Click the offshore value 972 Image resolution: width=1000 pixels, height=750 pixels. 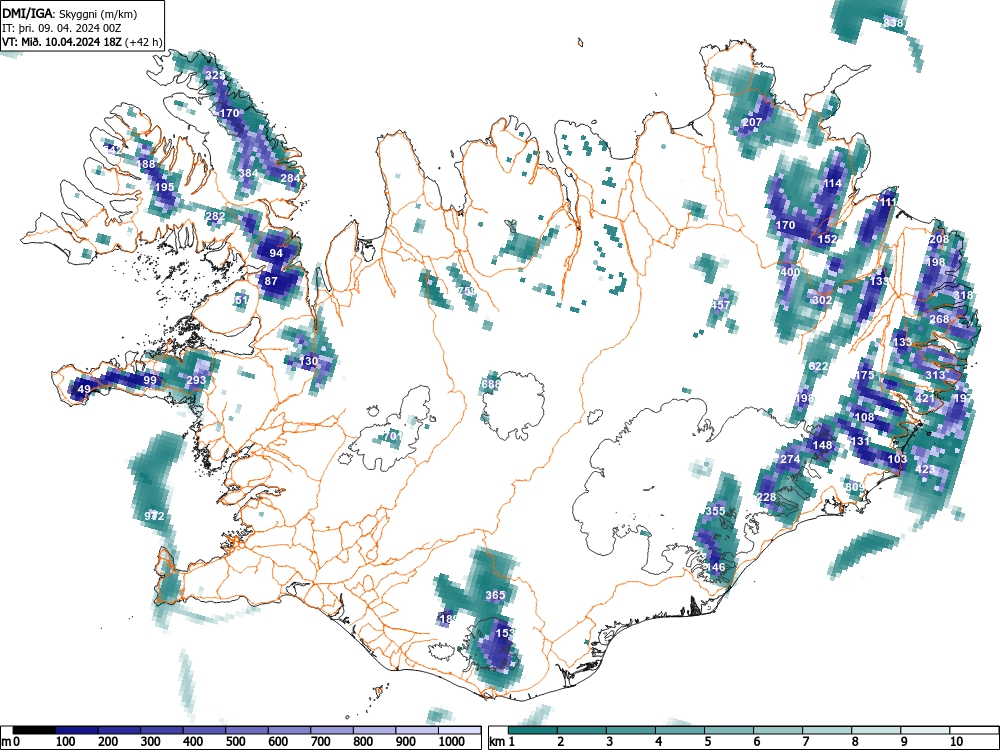click(x=154, y=516)
